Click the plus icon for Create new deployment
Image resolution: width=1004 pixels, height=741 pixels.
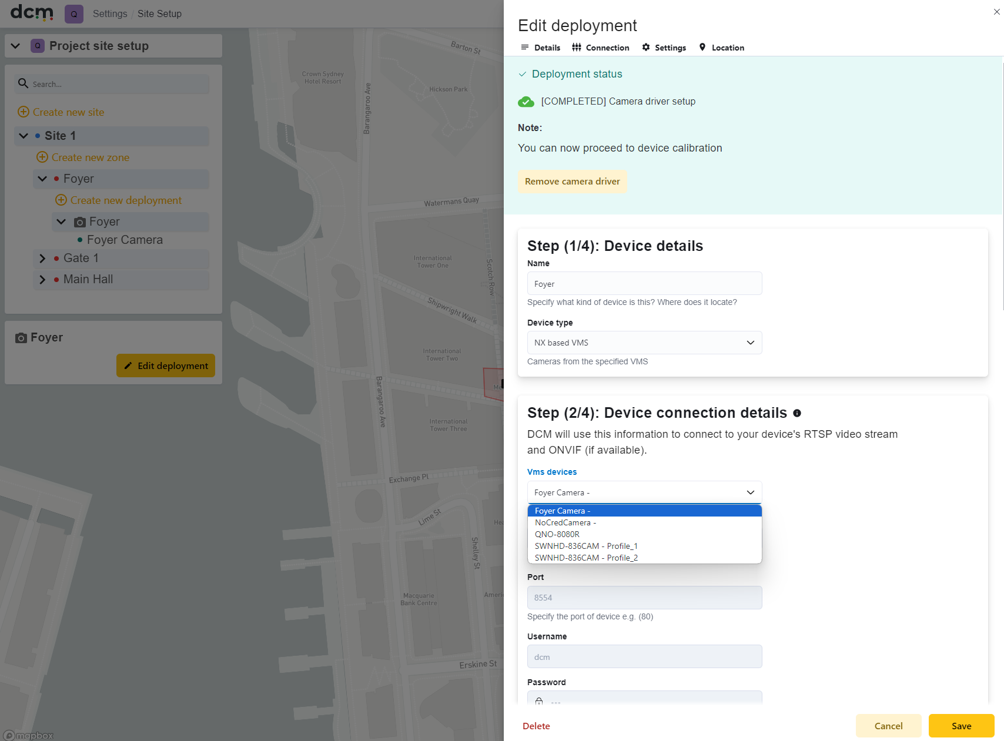pos(61,200)
